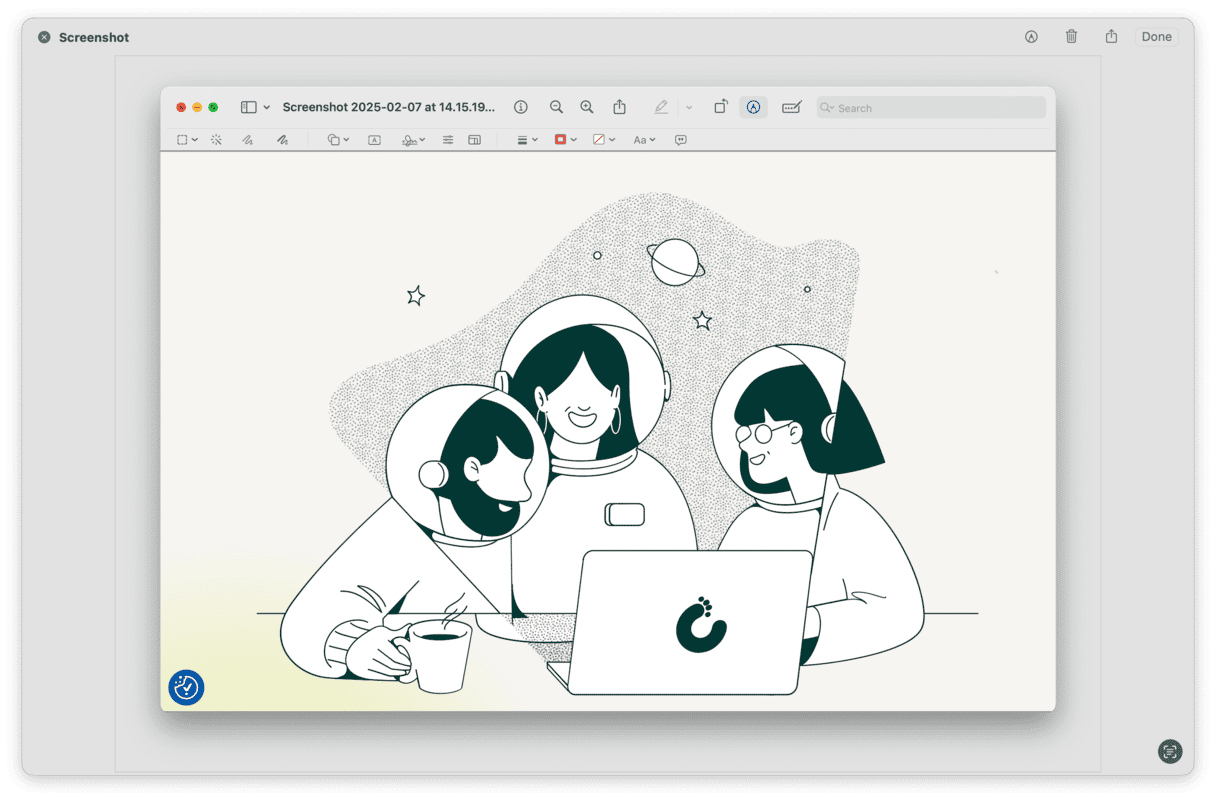1216x801 pixels.
Task: Open the red border color picker
Action: (x=565, y=140)
